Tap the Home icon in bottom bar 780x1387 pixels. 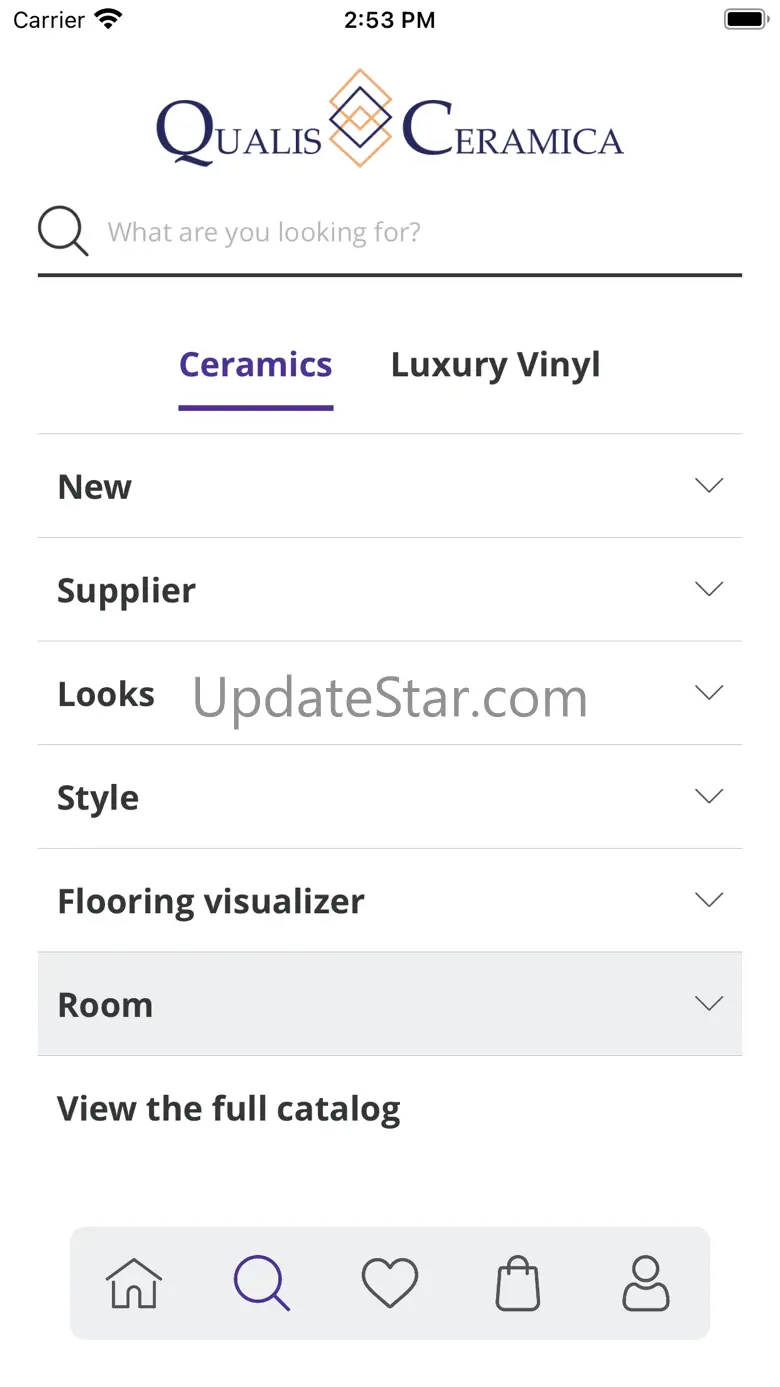coord(134,1283)
